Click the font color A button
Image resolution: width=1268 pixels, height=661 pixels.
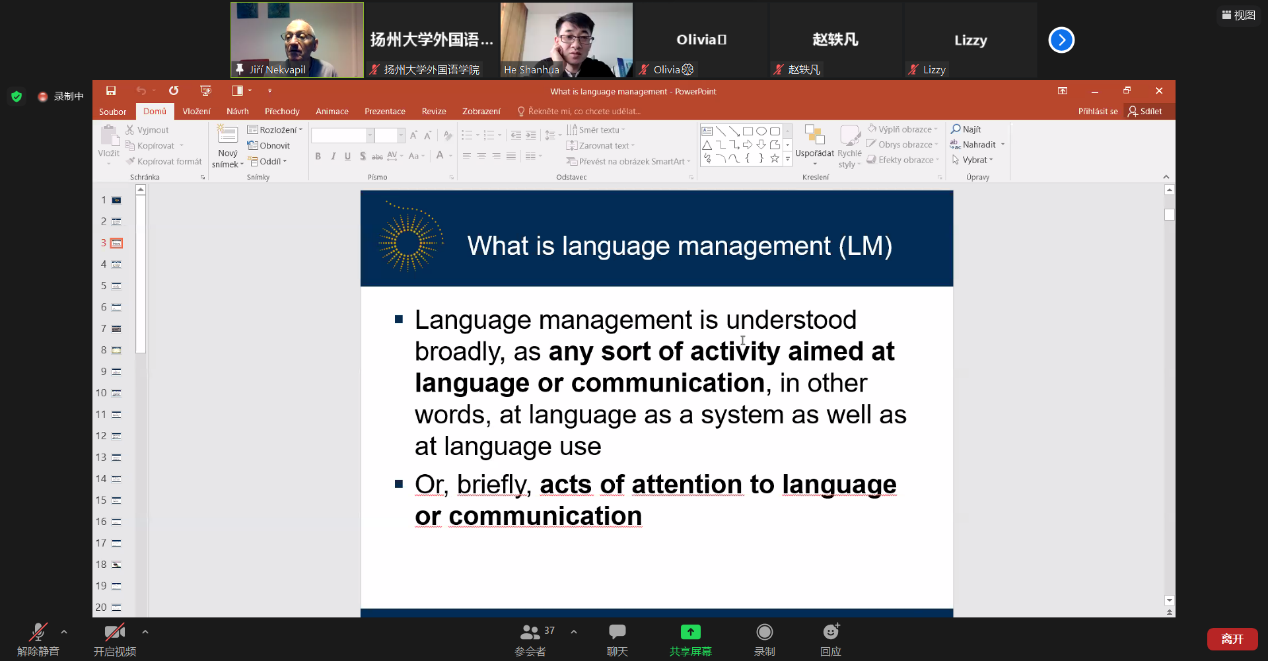click(440, 156)
